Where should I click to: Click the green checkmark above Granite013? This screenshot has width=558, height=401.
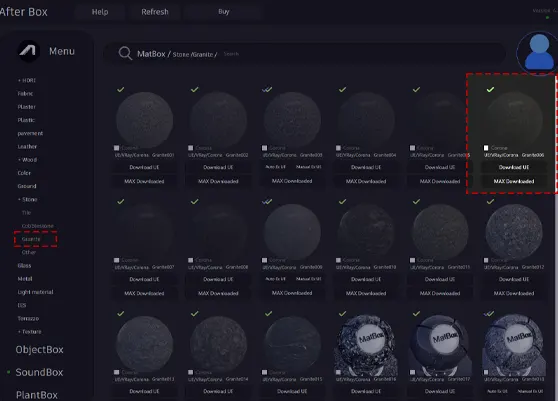[121, 313]
